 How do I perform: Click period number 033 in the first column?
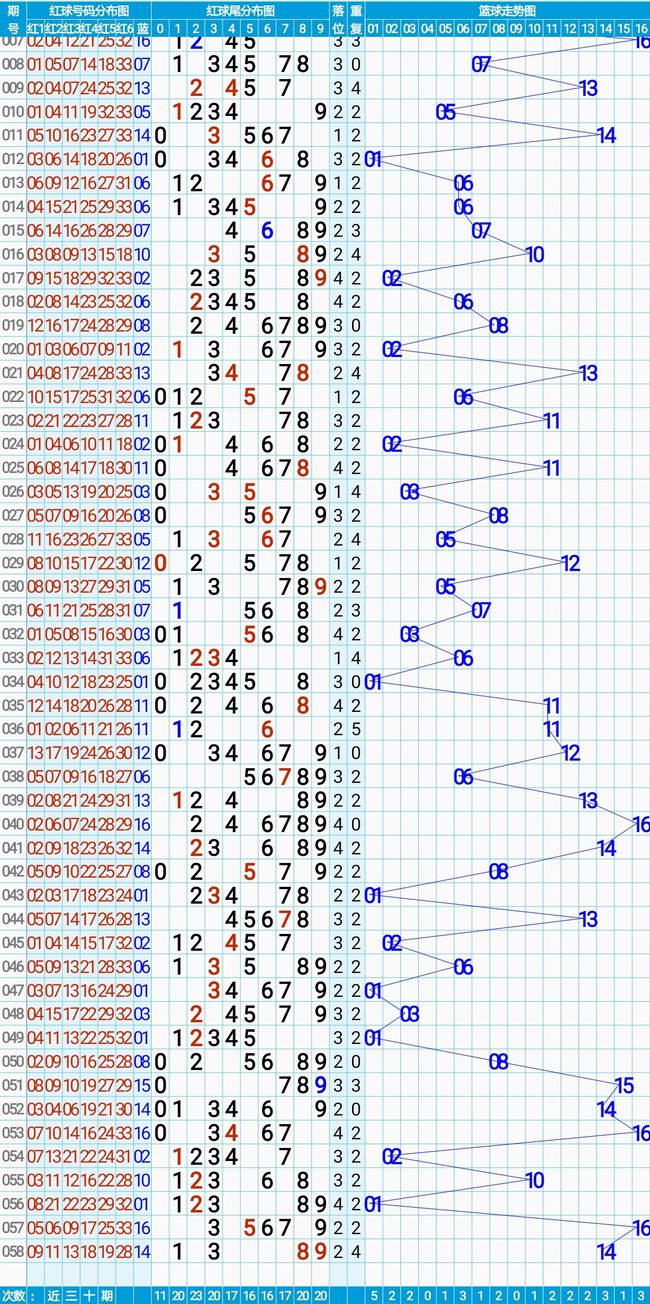click(12, 657)
